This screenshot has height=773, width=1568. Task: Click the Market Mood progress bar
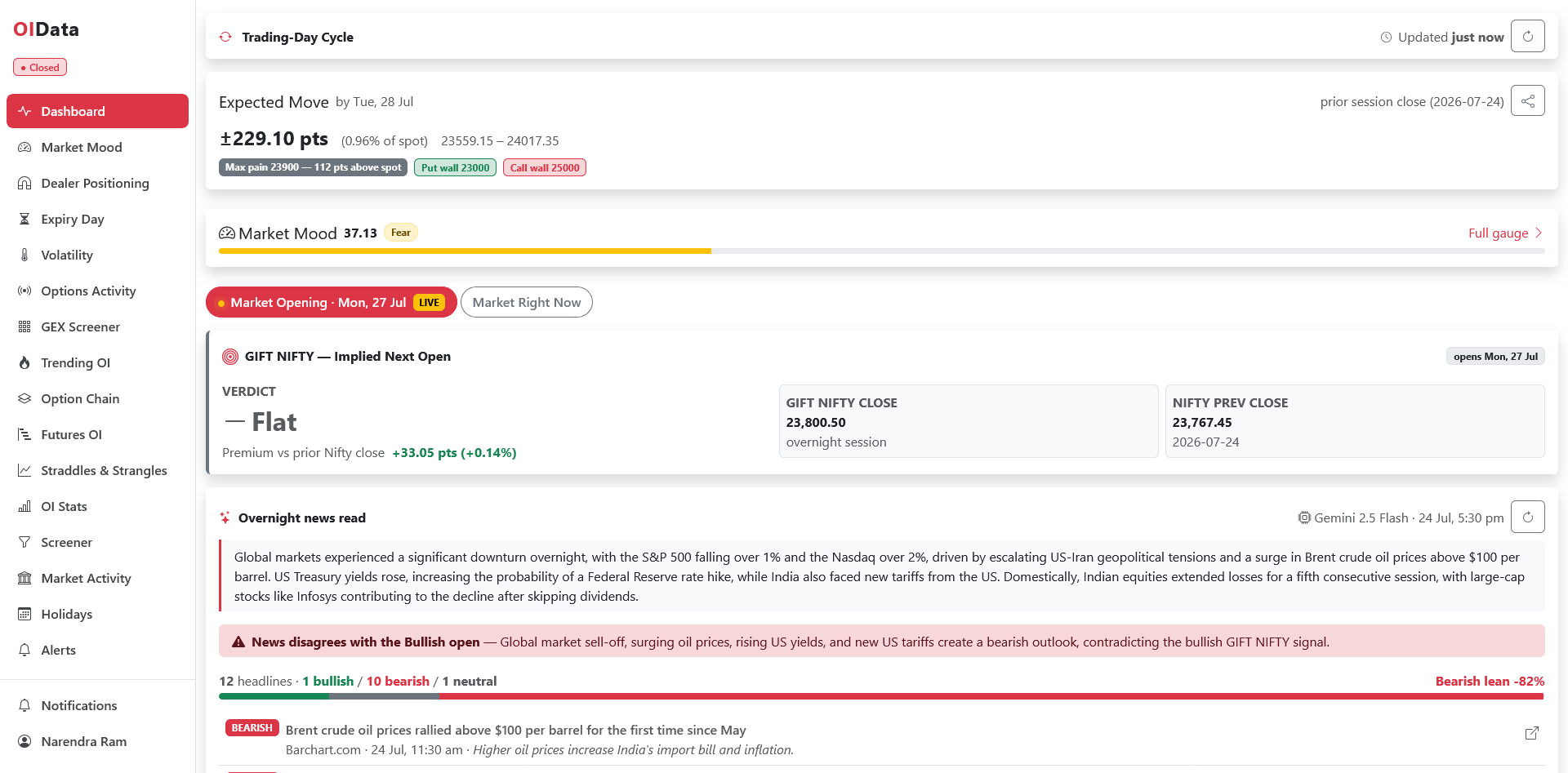(x=882, y=251)
